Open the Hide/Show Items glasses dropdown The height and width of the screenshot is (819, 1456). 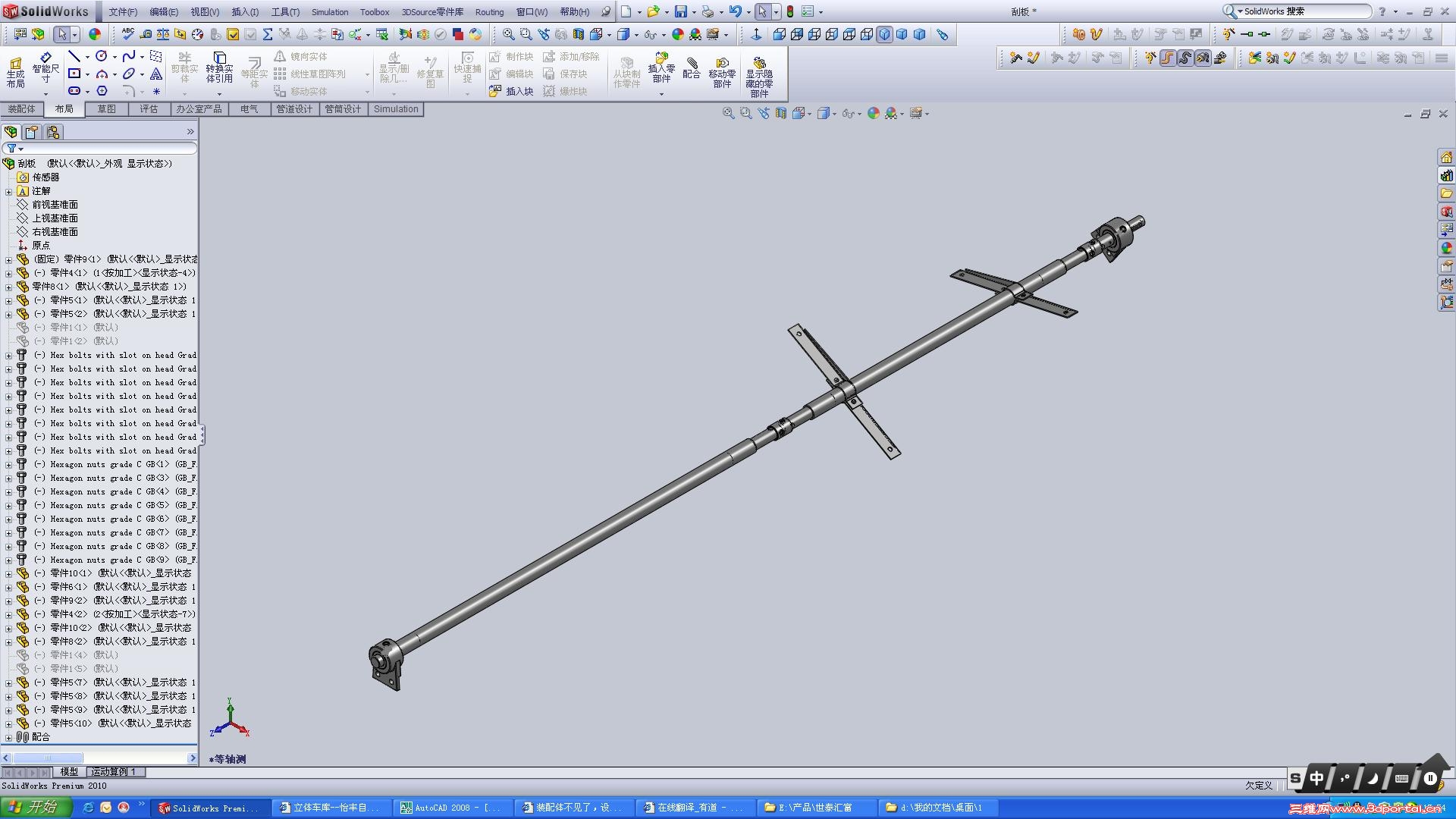tap(849, 113)
